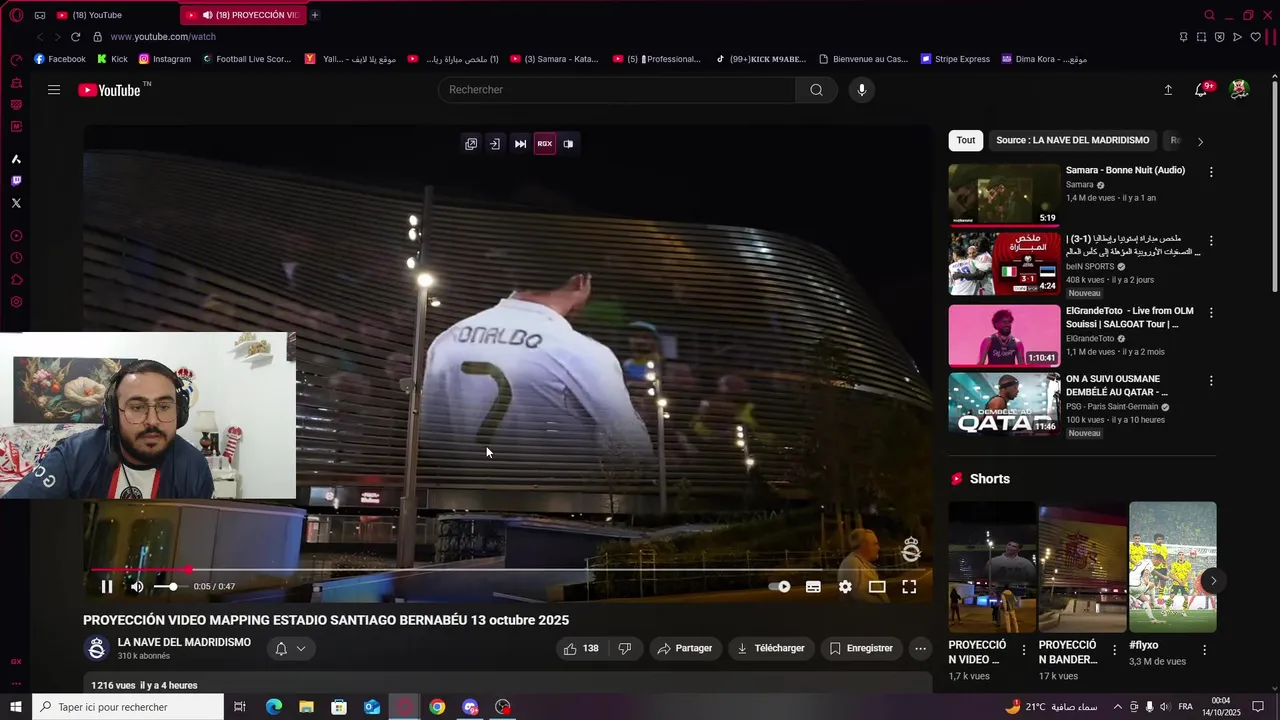Screen dimensions: 1280x720
Task: Open Microsoft Edge from taskbar
Action: [274, 707]
